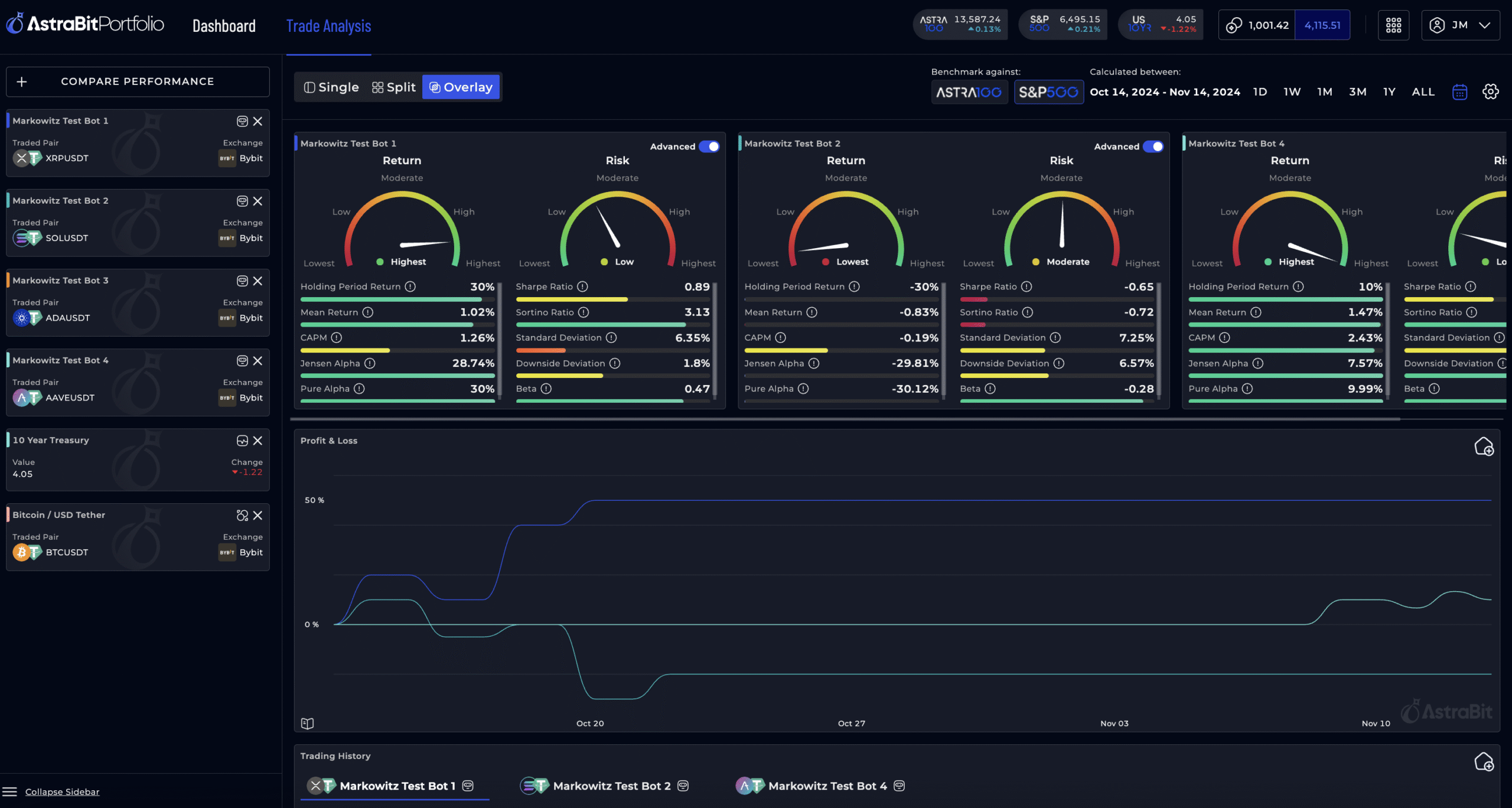Select the S&P500 benchmark toggle

pyautogui.click(x=1048, y=92)
